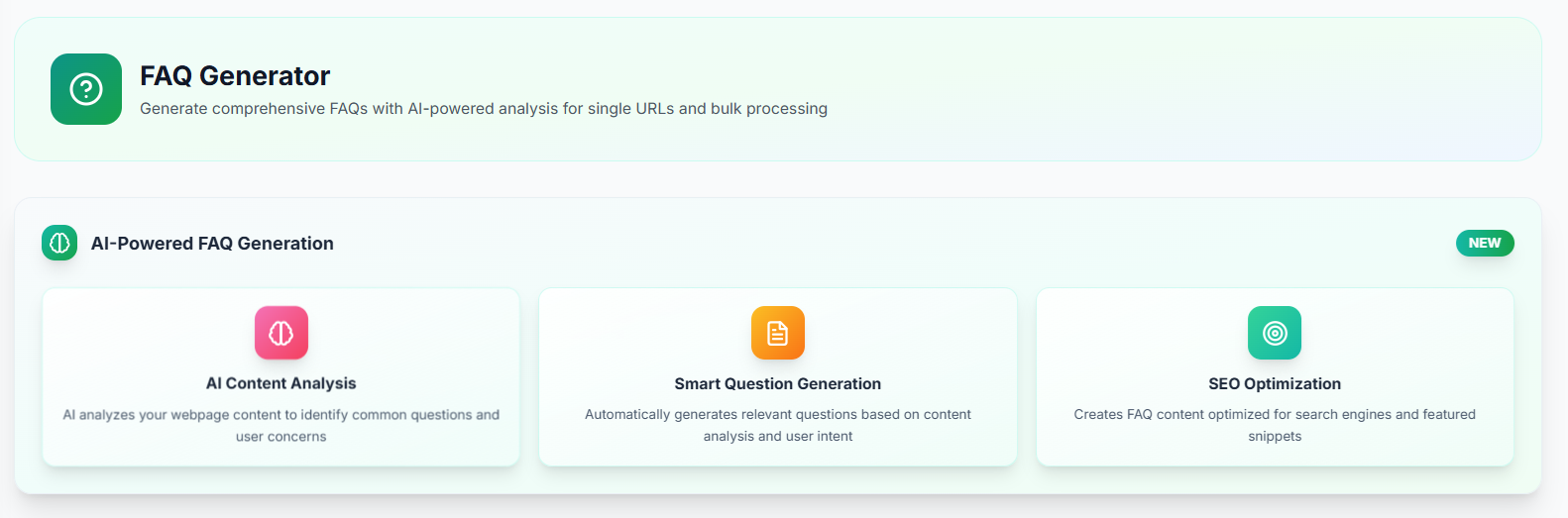Select the pink AI Content Analysis brain icon
Screen dimensions: 1568x518
point(281,333)
